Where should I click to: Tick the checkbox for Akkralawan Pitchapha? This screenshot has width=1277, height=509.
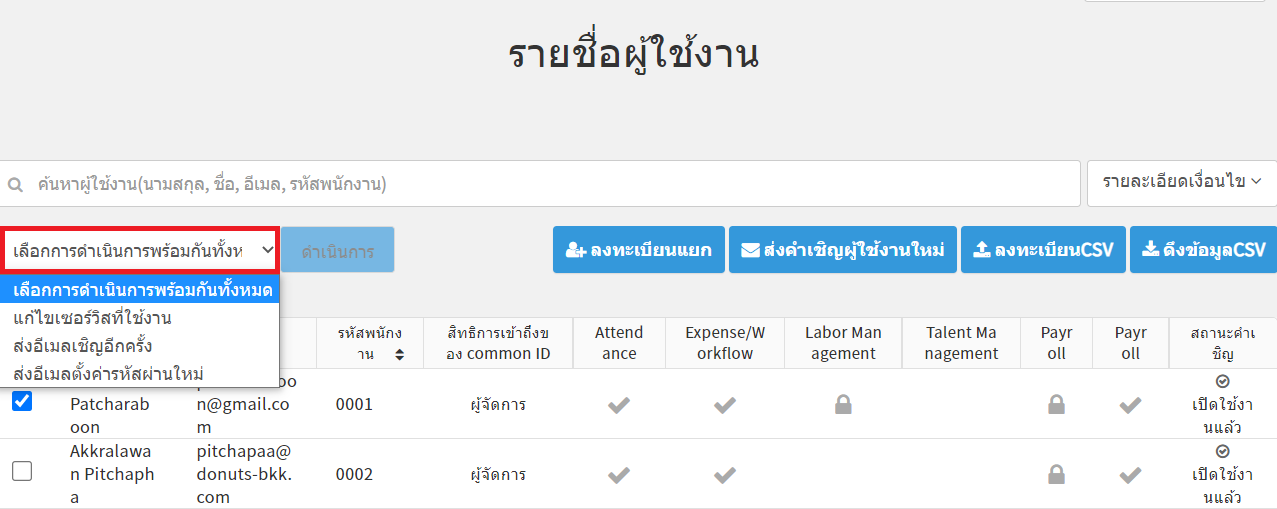pyautogui.click(x=22, y=471)
